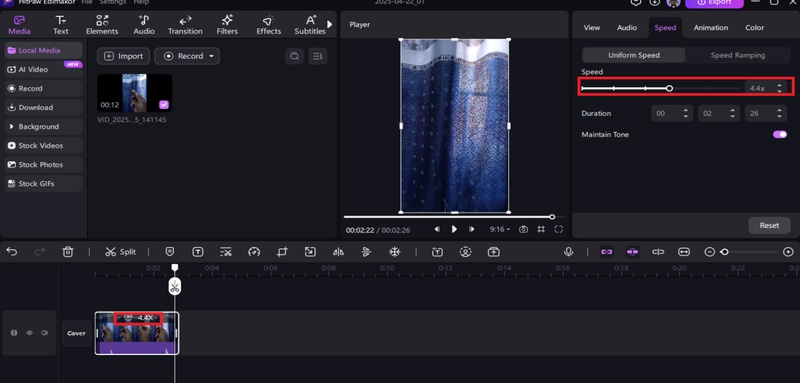Open AI Video section
The height and width of the screenshot is (383, 800).
43,69
